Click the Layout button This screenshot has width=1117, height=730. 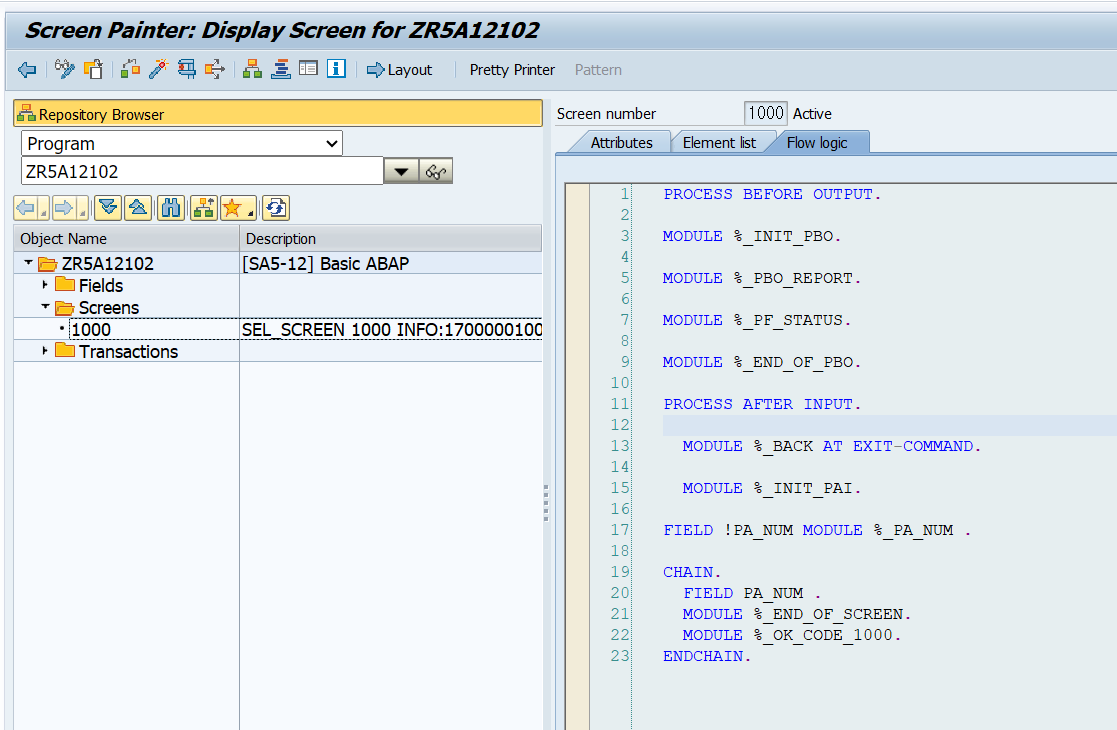coord(400,70)
